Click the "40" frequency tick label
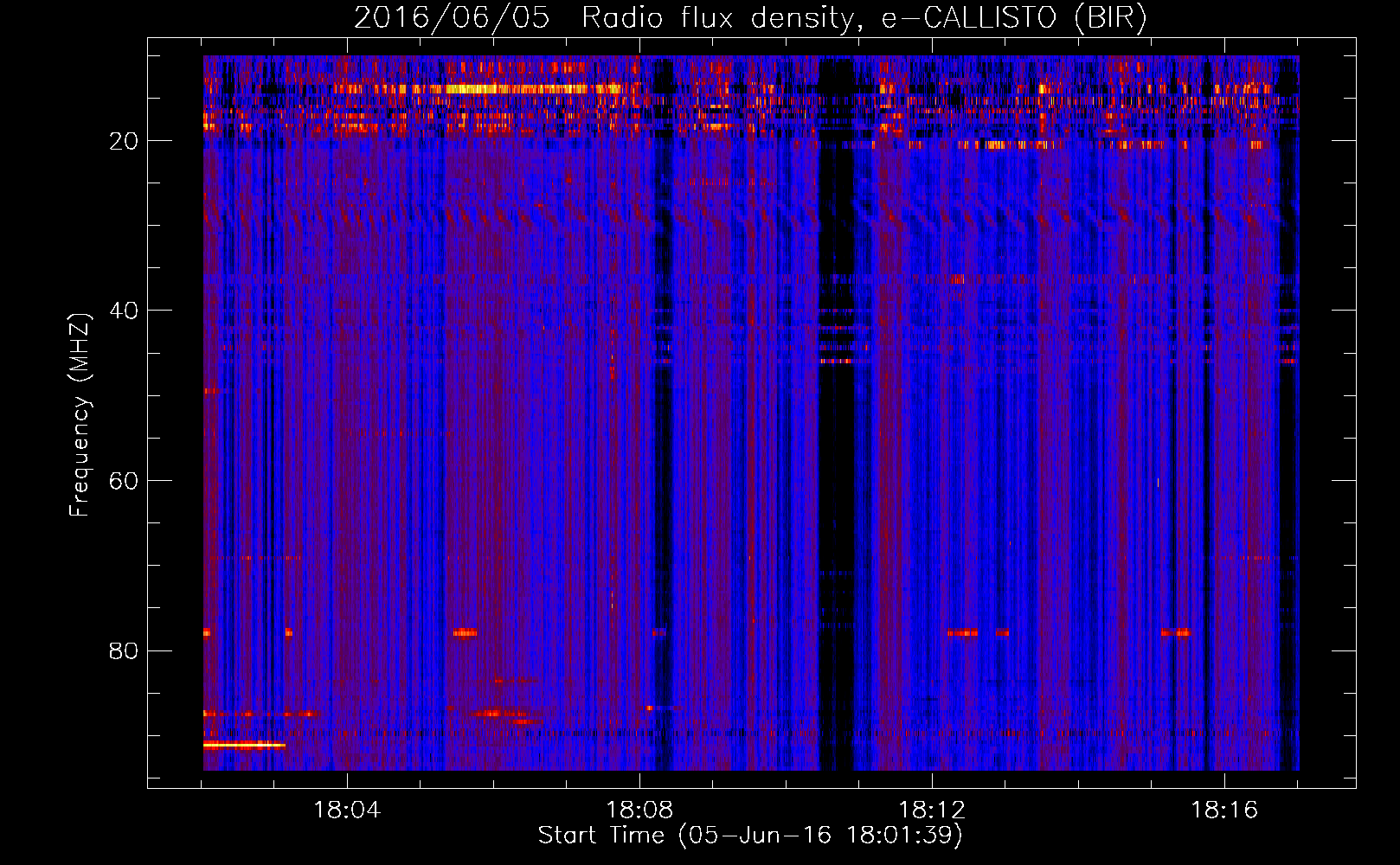The width and height of the screenshot is (1400, 865). [x=125, y=311]
